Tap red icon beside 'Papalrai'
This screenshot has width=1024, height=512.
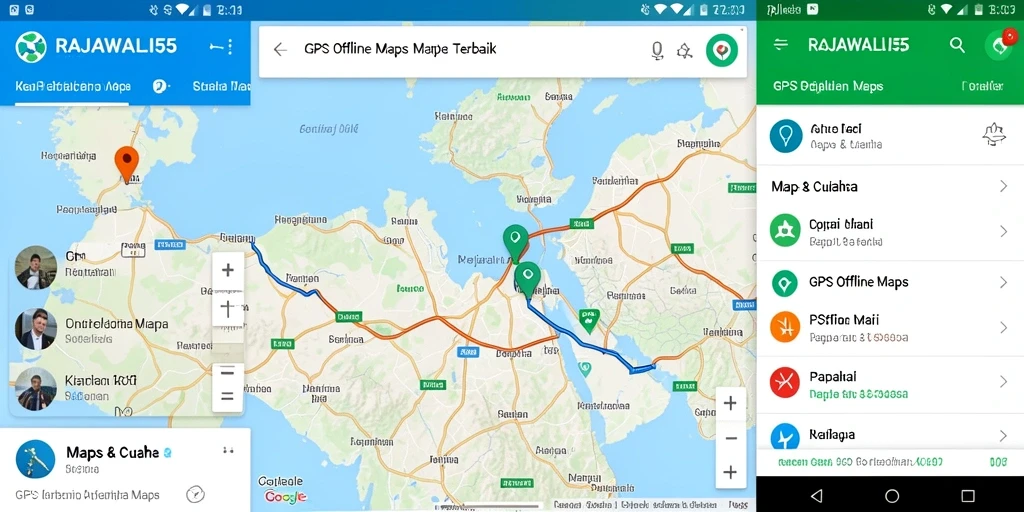click(785, 383)
